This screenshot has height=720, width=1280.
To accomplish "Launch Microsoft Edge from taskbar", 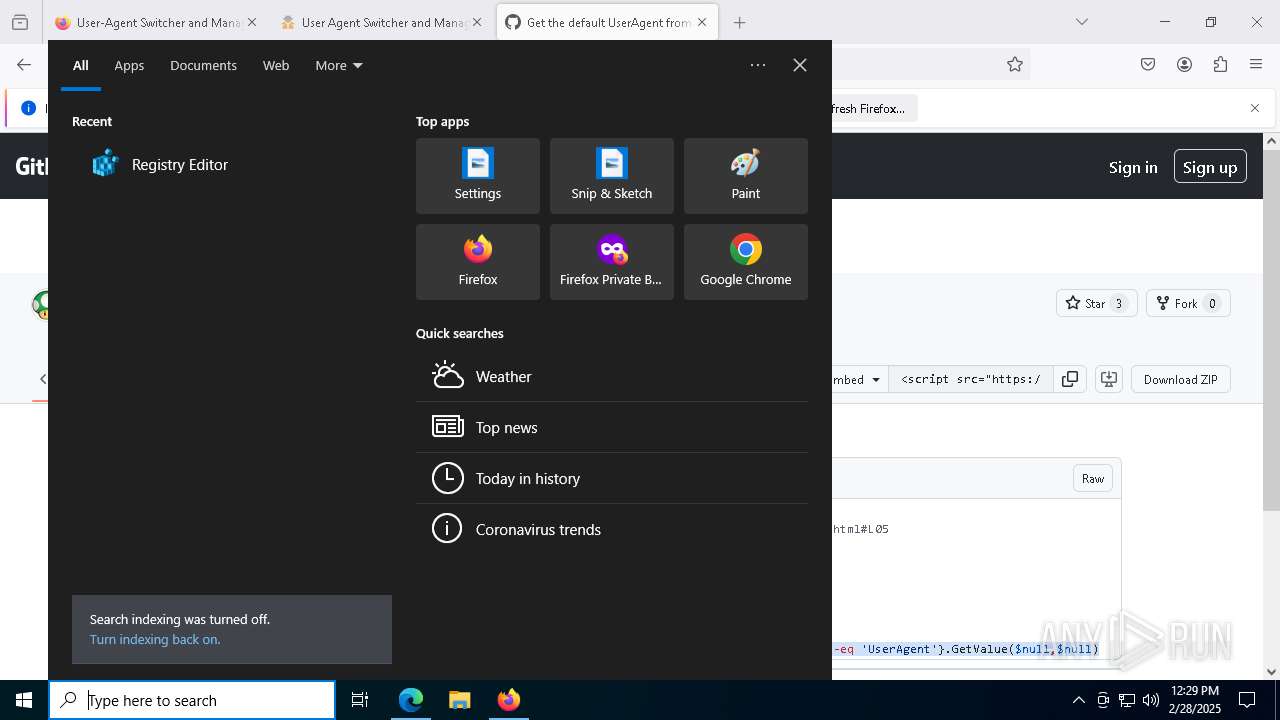I will point(411,700).
